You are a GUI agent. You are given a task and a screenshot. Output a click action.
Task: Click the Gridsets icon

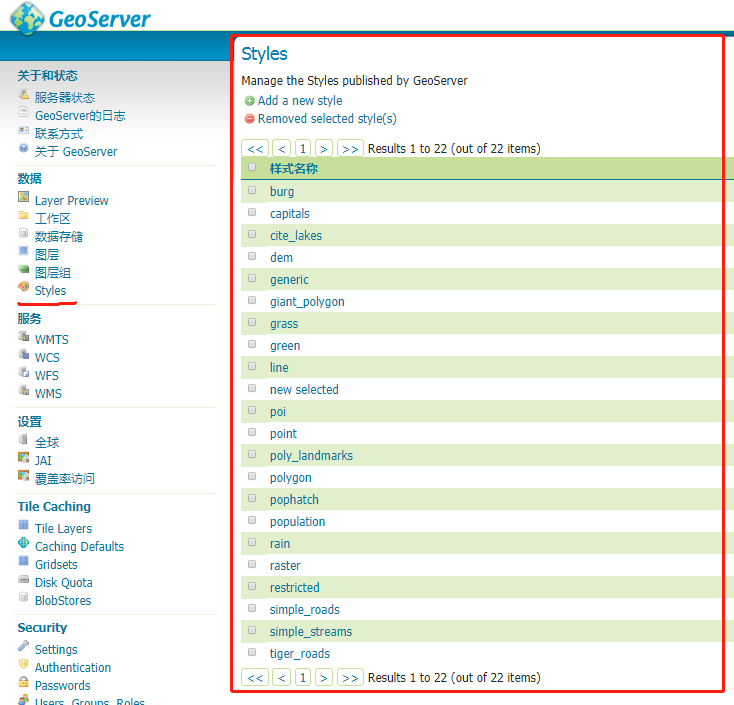coord(23,560)
